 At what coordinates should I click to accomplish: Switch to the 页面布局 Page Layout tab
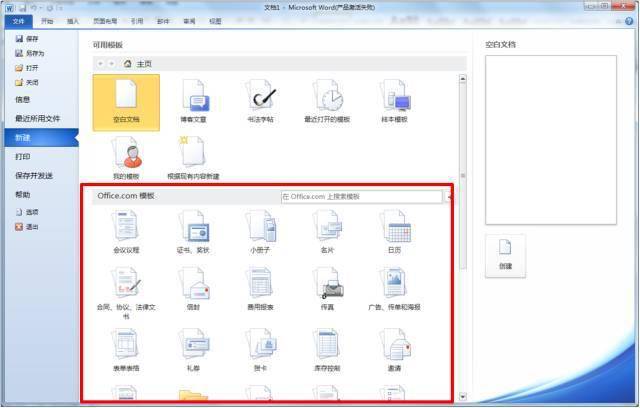105,21
